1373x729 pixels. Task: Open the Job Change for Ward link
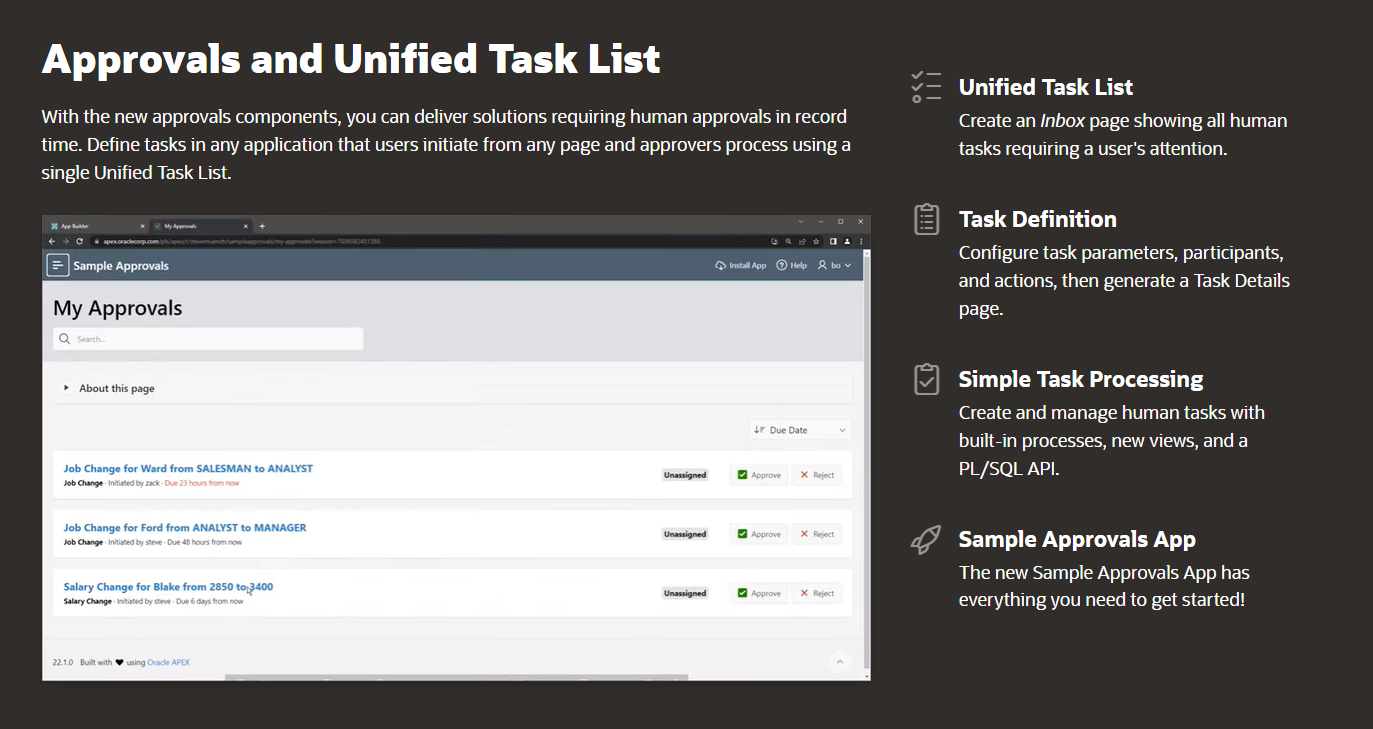tap(188, 468)
